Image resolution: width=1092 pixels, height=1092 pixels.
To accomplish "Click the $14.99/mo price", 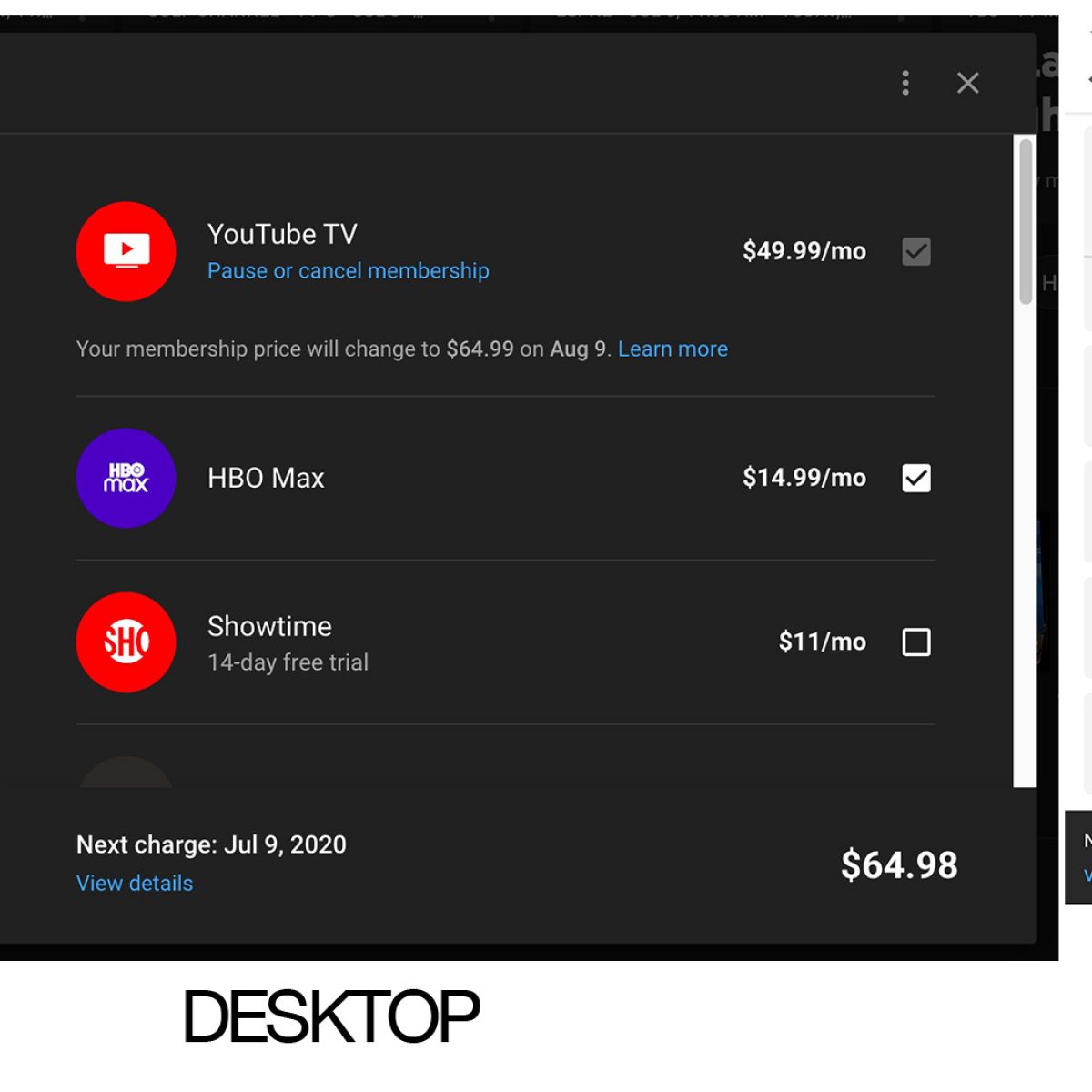I will [x=804, y=478].
